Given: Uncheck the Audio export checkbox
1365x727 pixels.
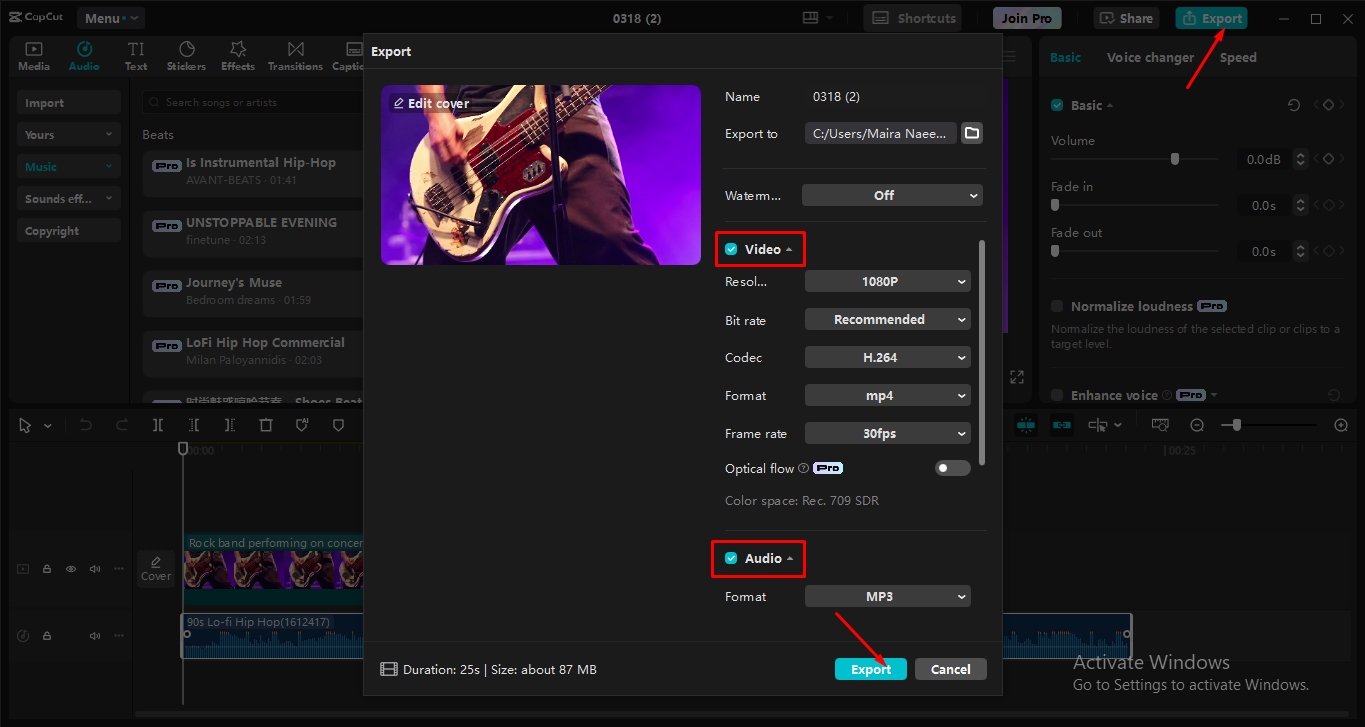Looking at the screenshot, I should [729, 558].
